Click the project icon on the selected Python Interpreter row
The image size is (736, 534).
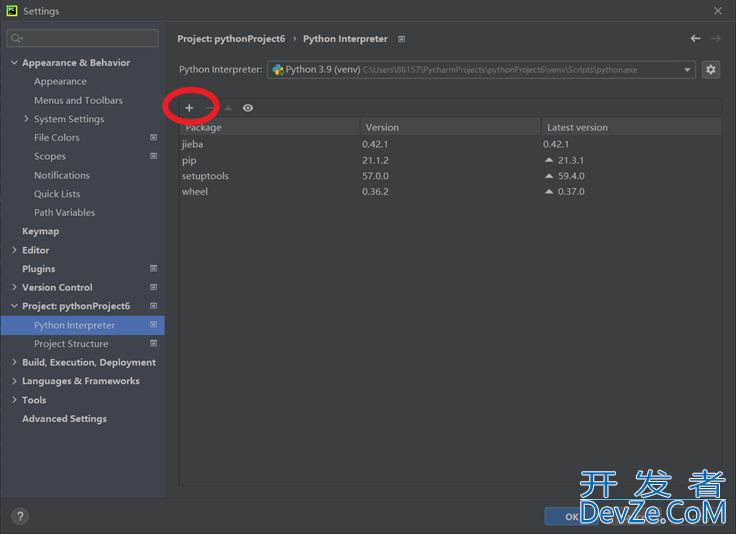pyautogui.click(x=153, y=325)
